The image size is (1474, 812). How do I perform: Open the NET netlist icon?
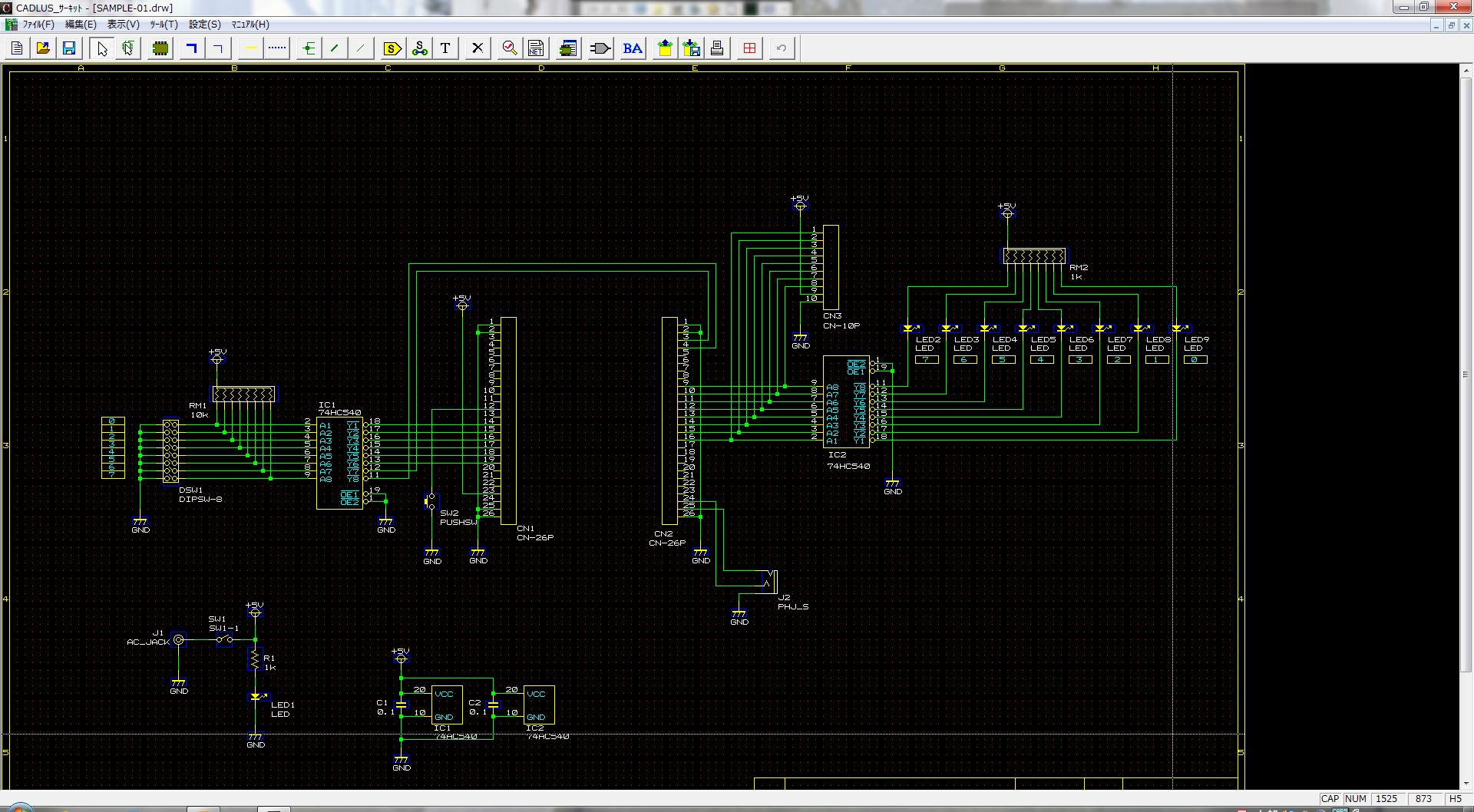[x=536, y=48]
